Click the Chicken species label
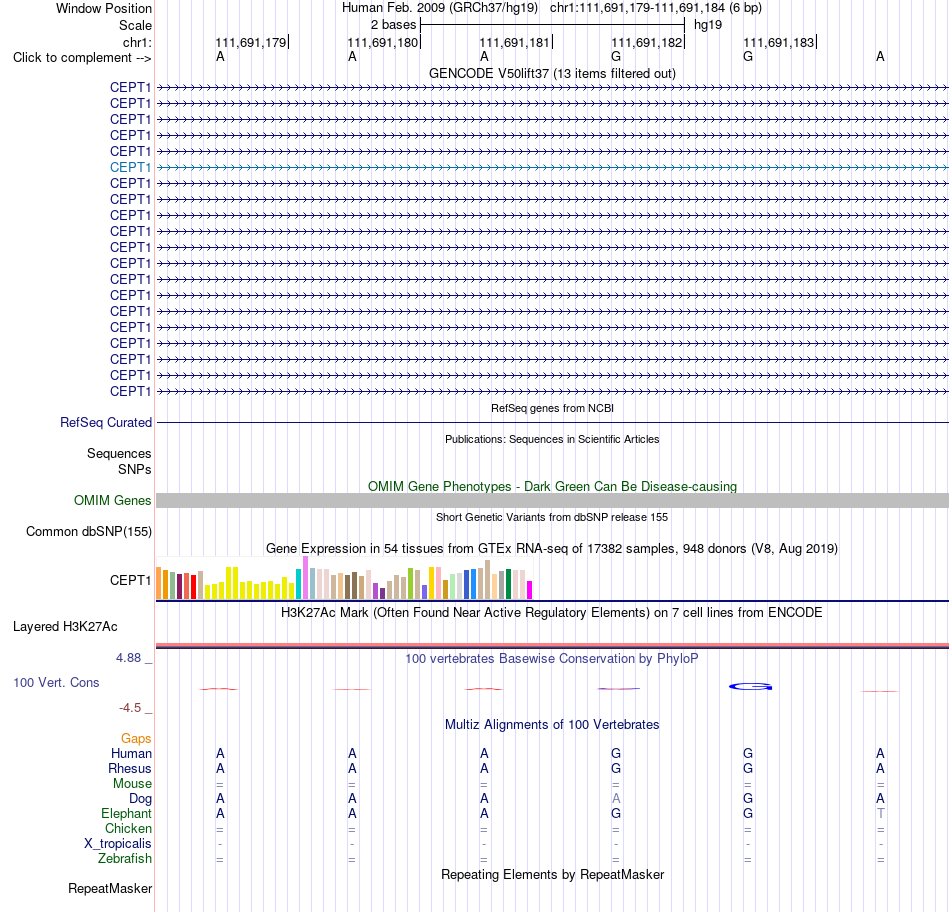 tap(128, 828)
